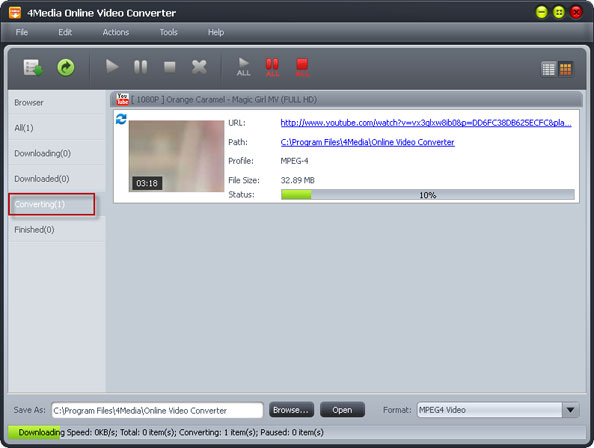Maximize the window with green button
594x448 pixels.
(x=559, y=12)
